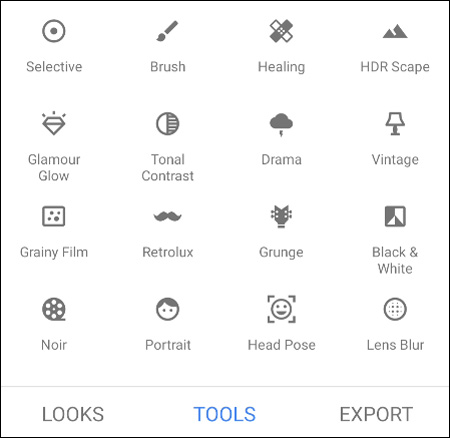Open the EXPORT tab
The image size is (450, 438).
click(x=376, y=414)
